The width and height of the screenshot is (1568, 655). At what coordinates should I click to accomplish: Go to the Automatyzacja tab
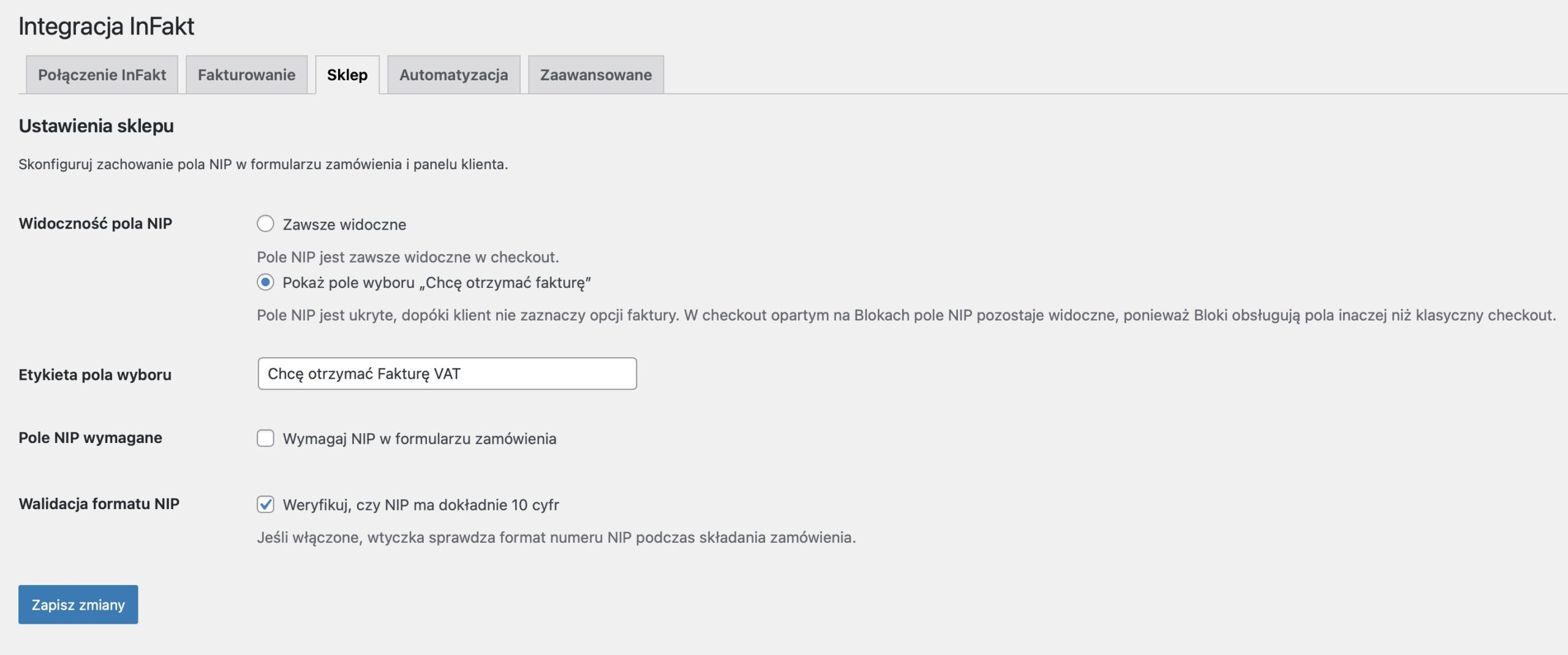click(453, 75)
